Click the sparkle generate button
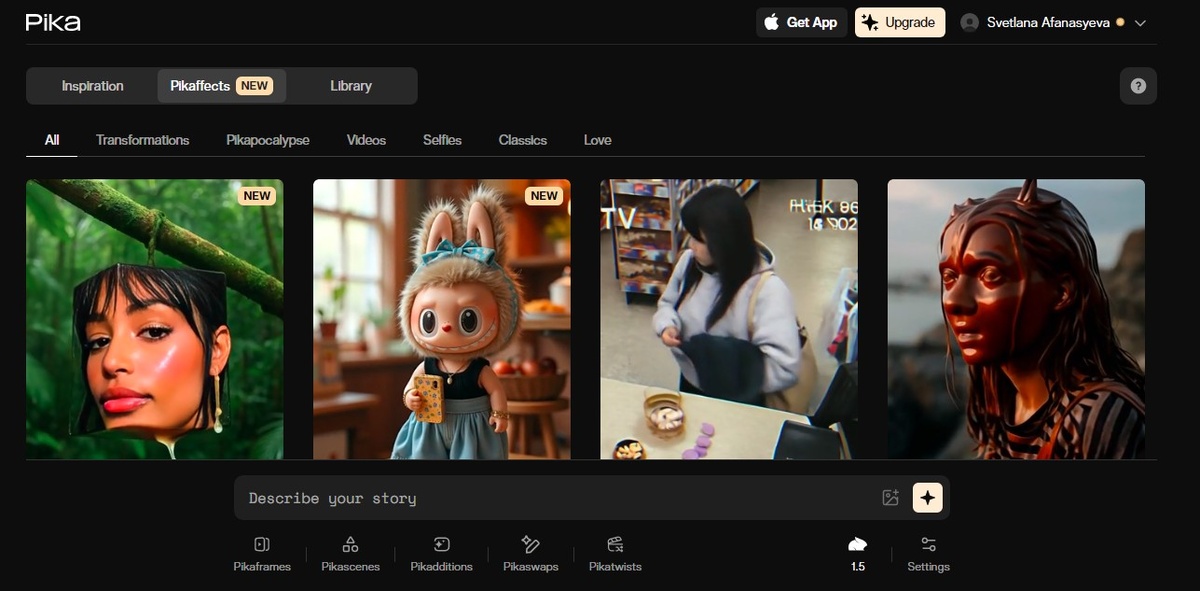Viewport: 1200px width, 591px height. [928, 497]
